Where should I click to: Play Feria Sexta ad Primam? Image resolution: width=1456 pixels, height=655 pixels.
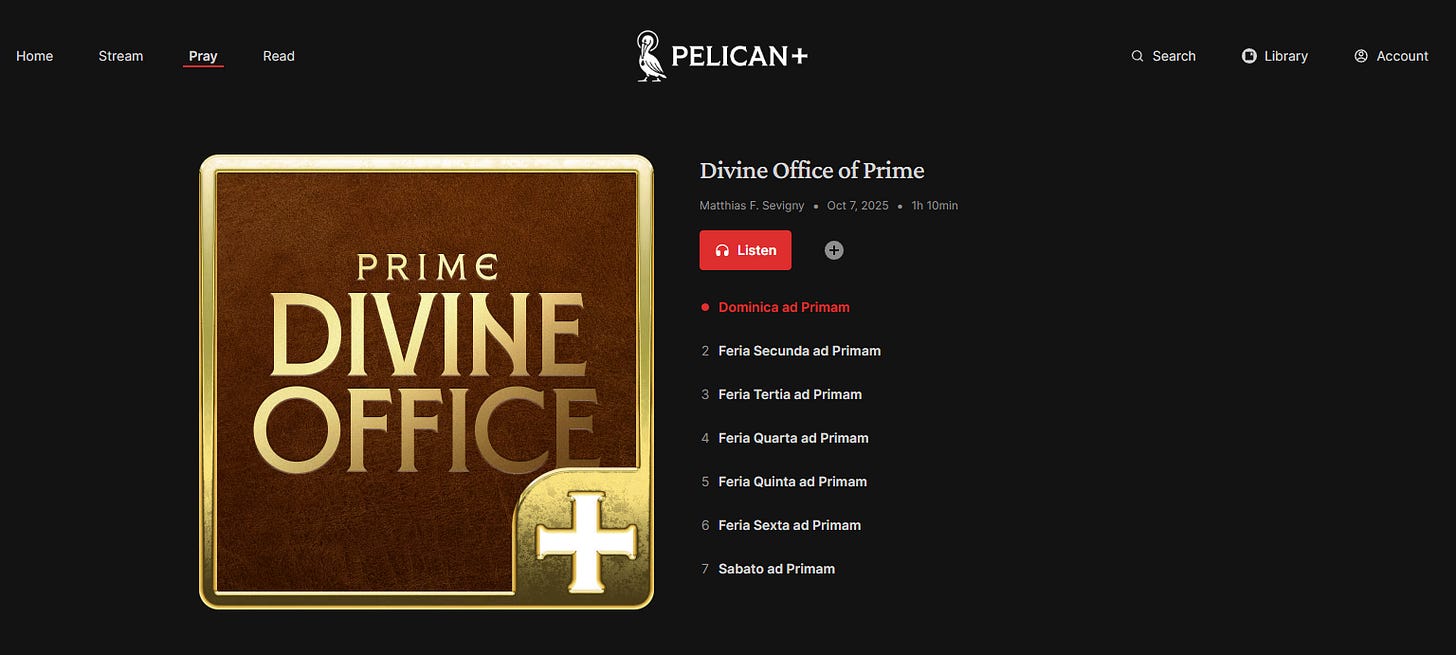pyautogui.click(x=789, y=525)
